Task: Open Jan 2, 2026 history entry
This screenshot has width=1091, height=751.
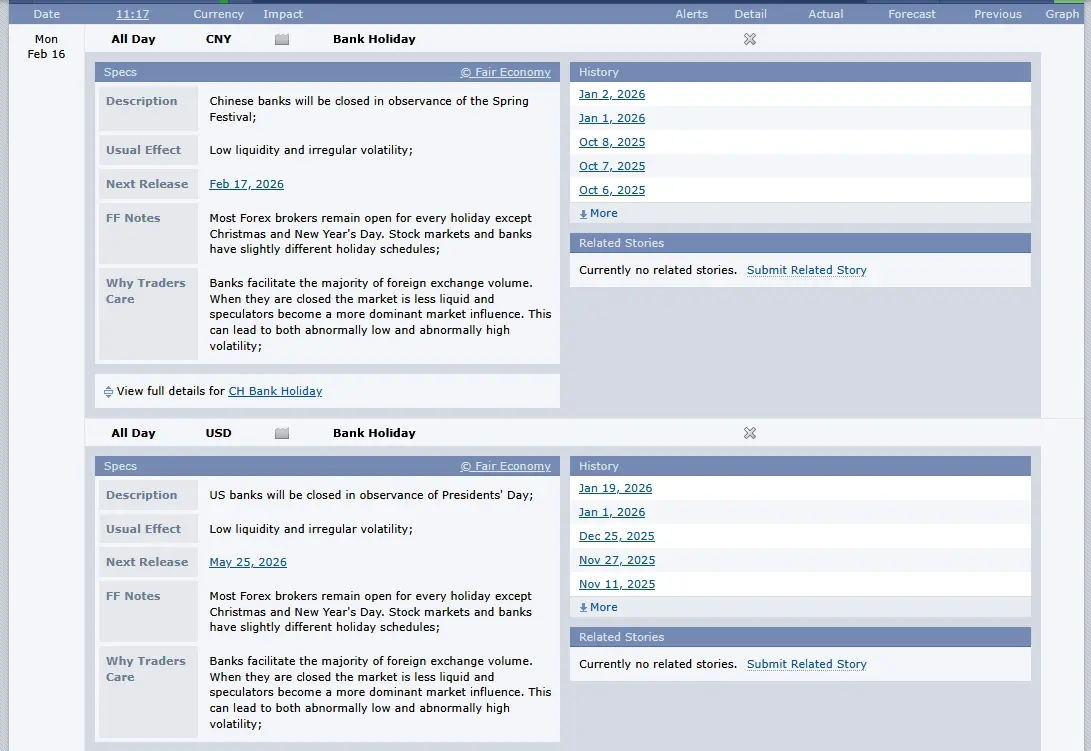Action: (612, 95)
